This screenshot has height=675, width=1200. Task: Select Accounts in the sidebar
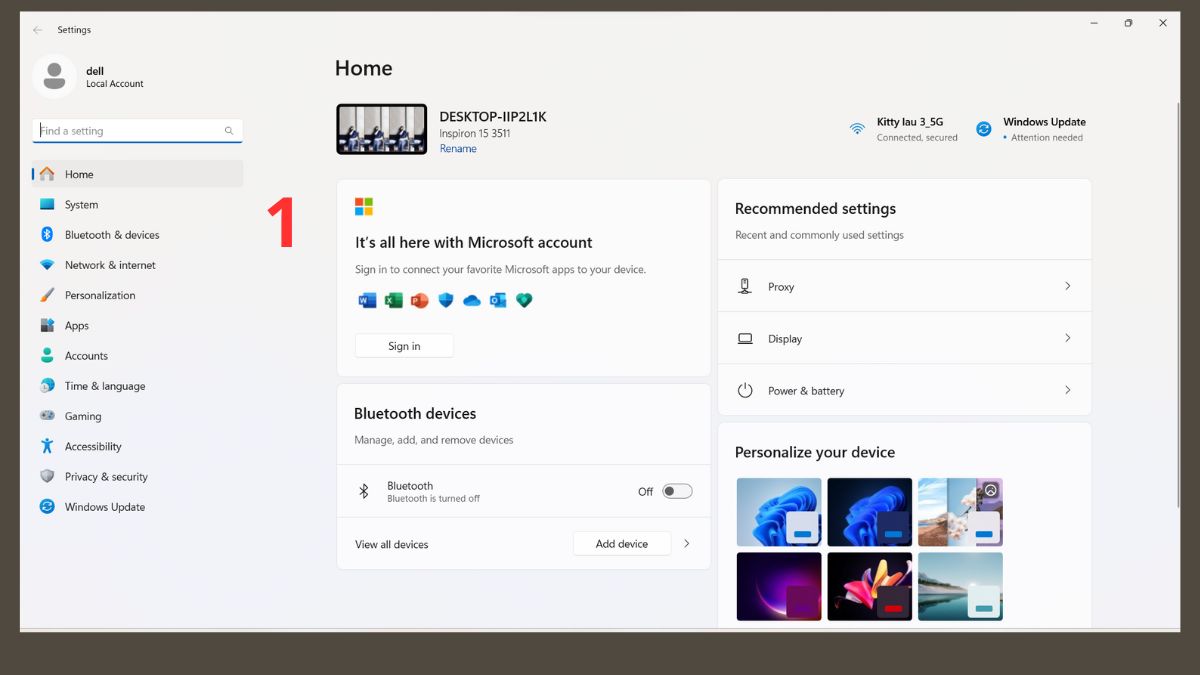coord(138,355)
